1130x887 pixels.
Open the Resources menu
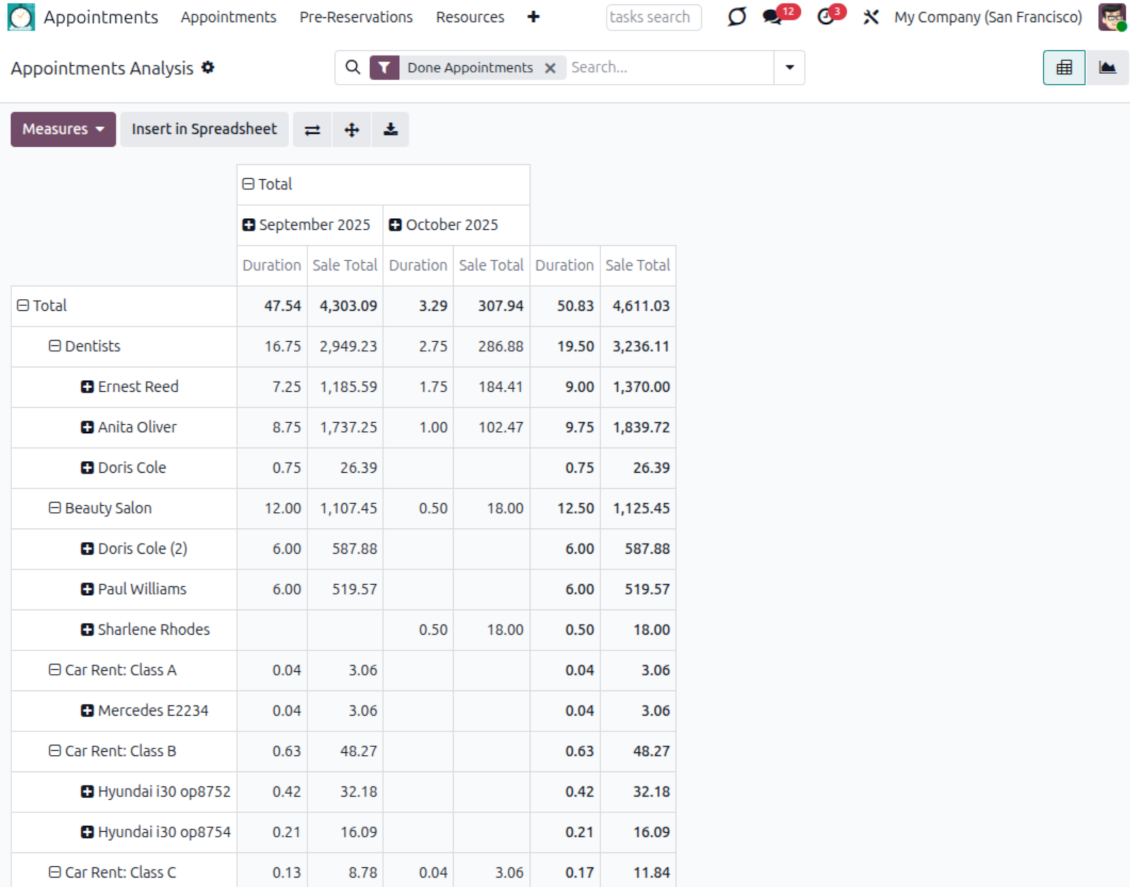point(470,17)
